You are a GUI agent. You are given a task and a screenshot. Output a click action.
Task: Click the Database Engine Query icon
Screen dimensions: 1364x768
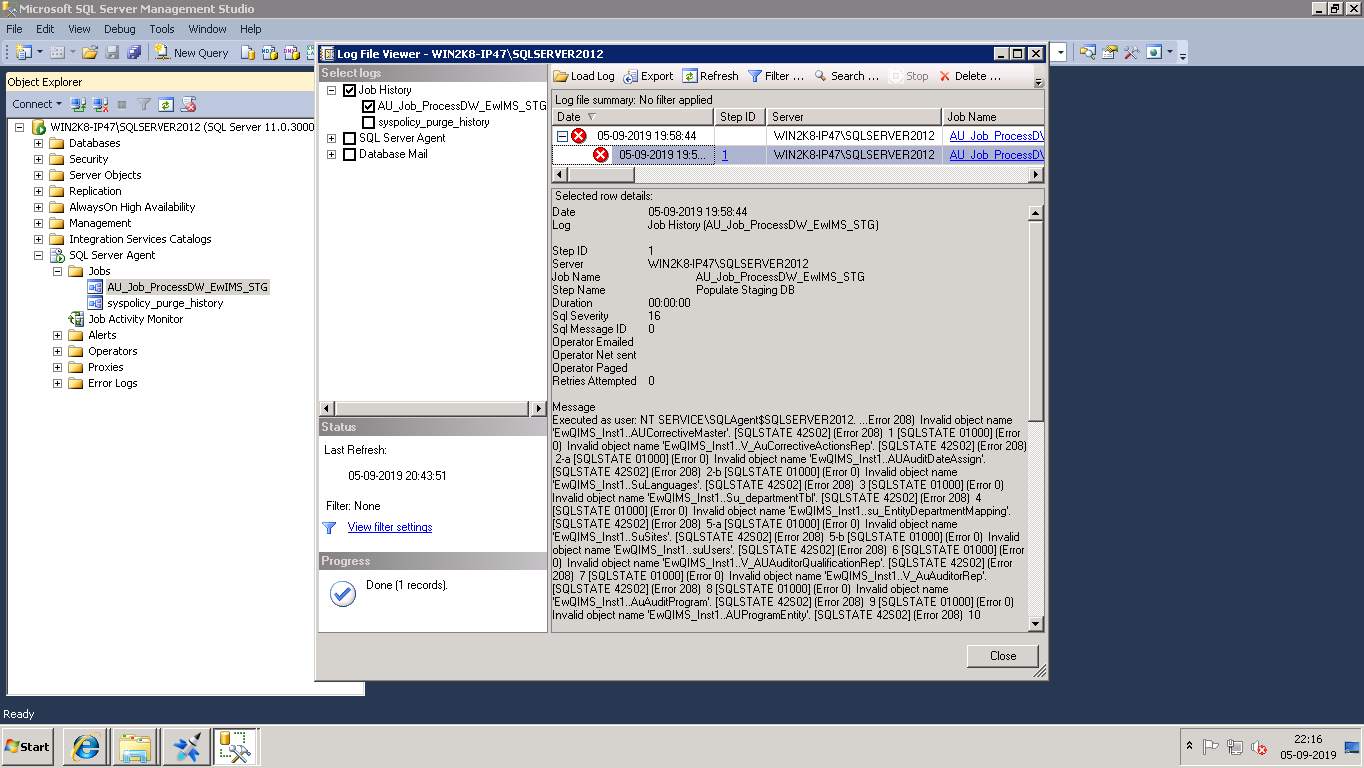(248, 52)
